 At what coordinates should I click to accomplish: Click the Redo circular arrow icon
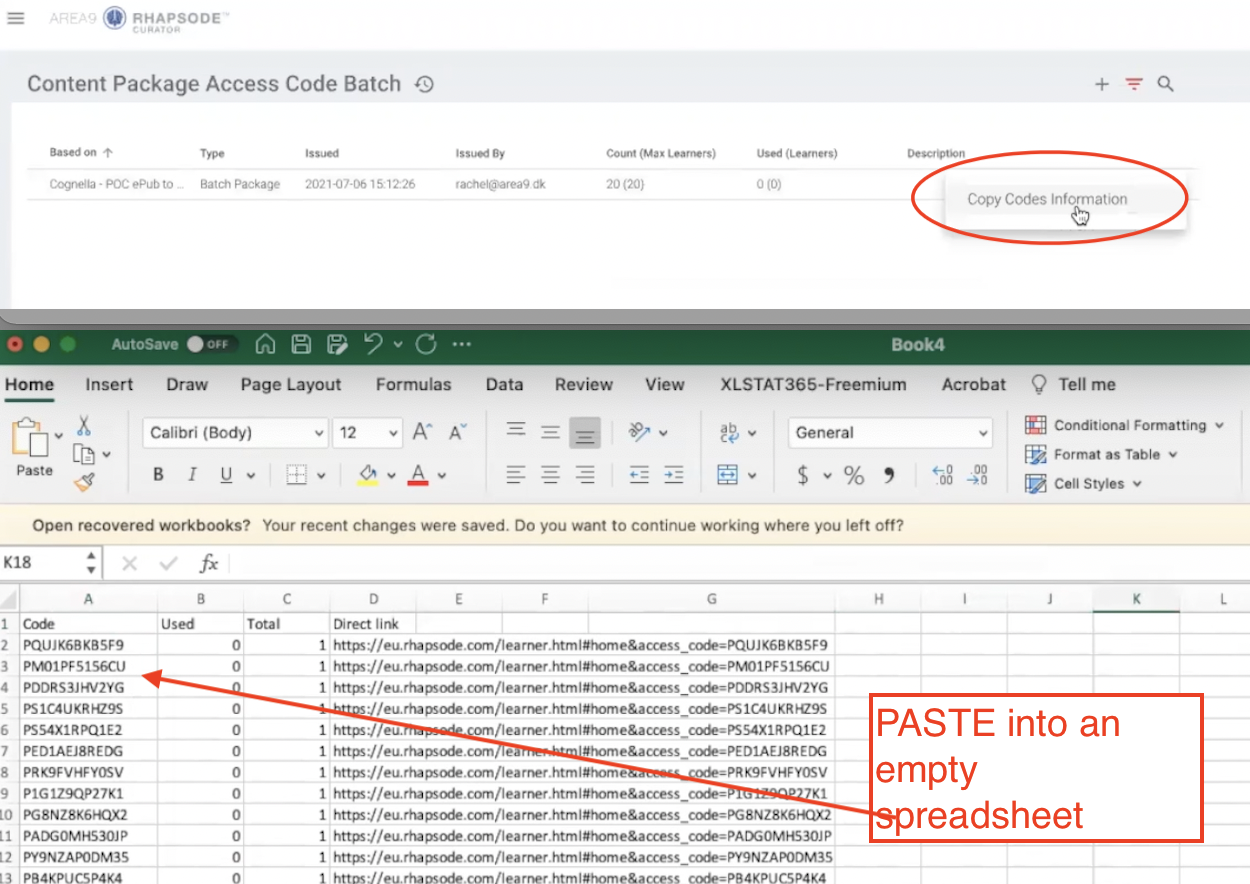point(426,344)
